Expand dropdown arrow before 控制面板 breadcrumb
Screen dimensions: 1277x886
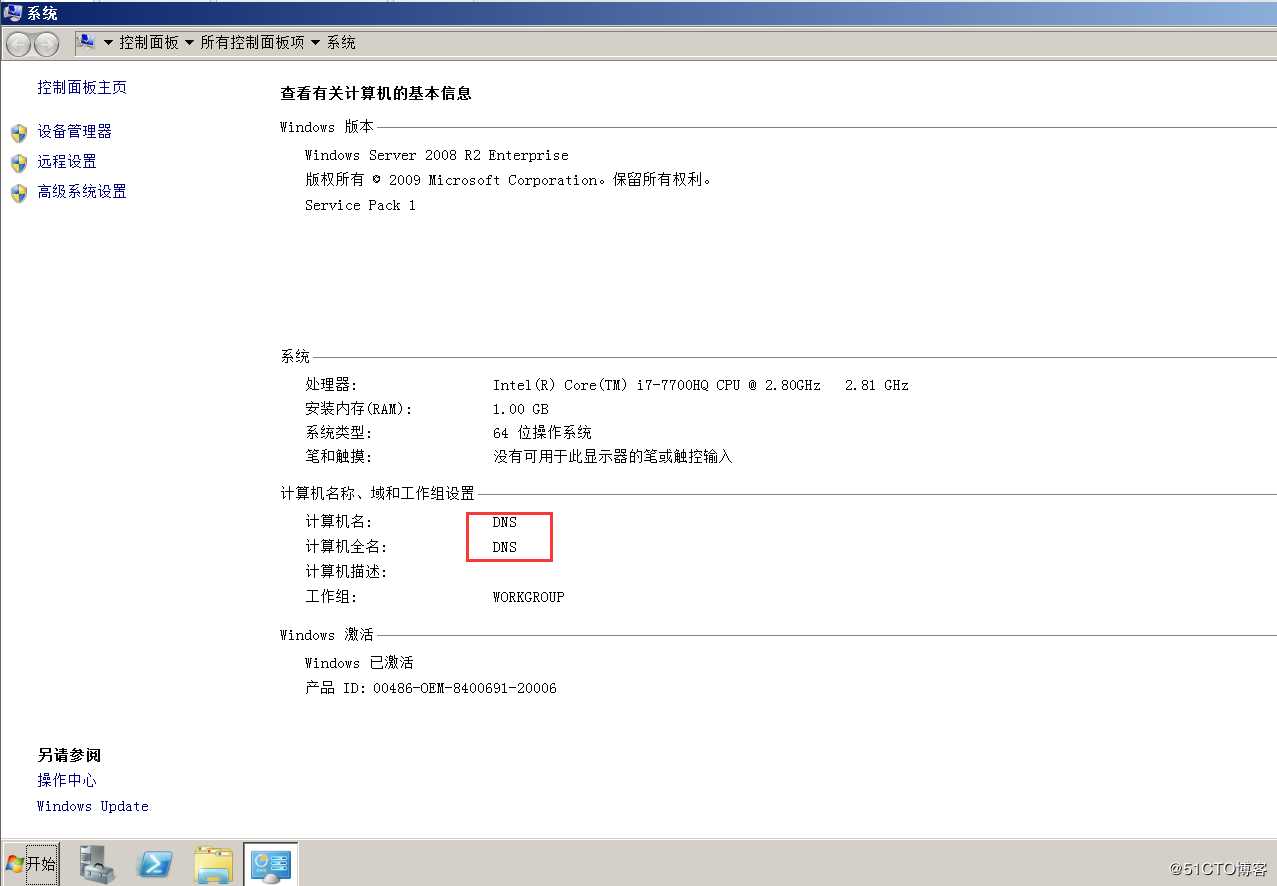[108, 43]
